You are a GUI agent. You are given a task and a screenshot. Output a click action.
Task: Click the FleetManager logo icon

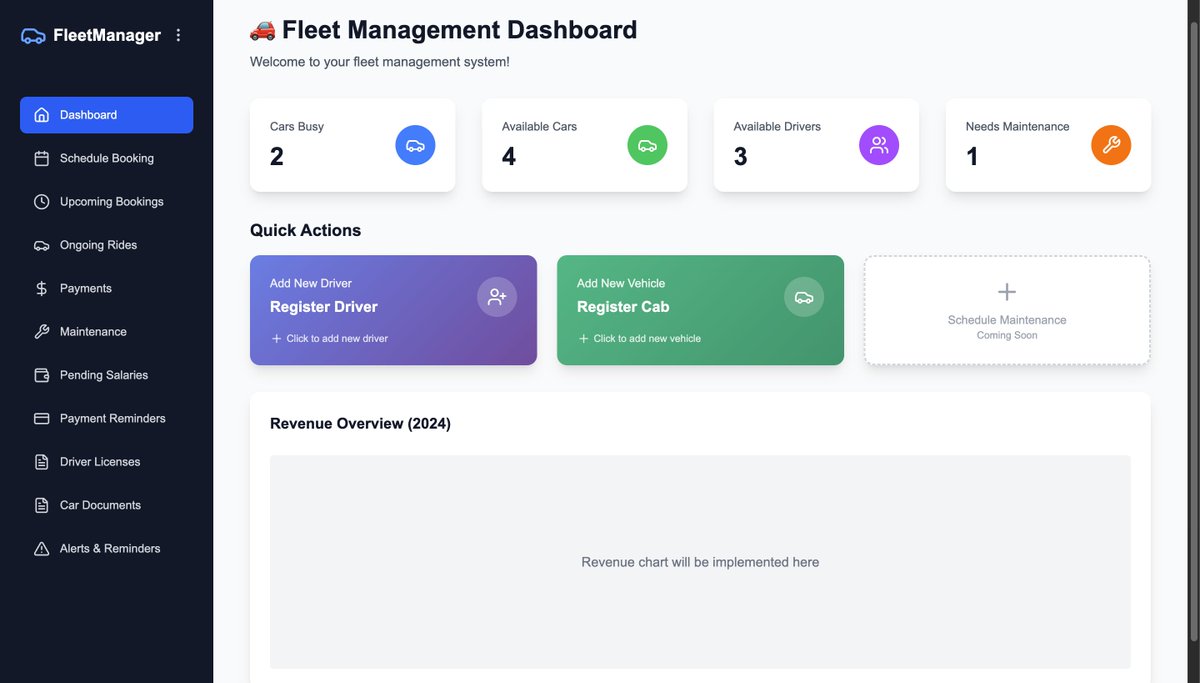click(32, 34)
